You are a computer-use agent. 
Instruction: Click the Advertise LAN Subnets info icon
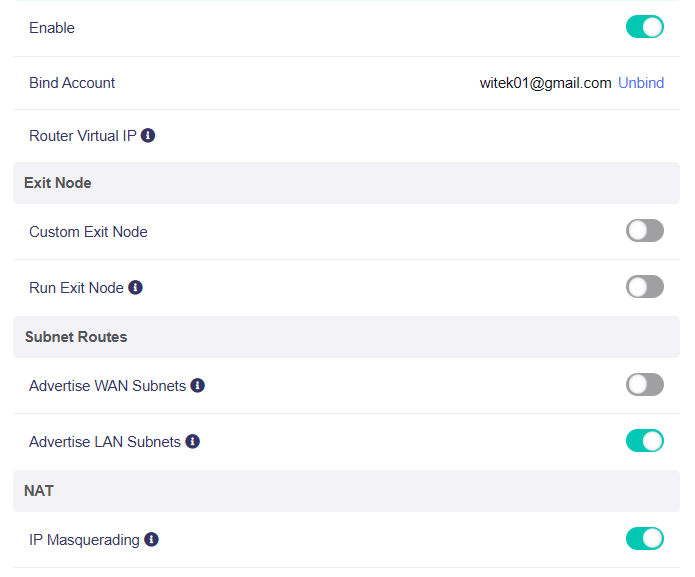192,441
